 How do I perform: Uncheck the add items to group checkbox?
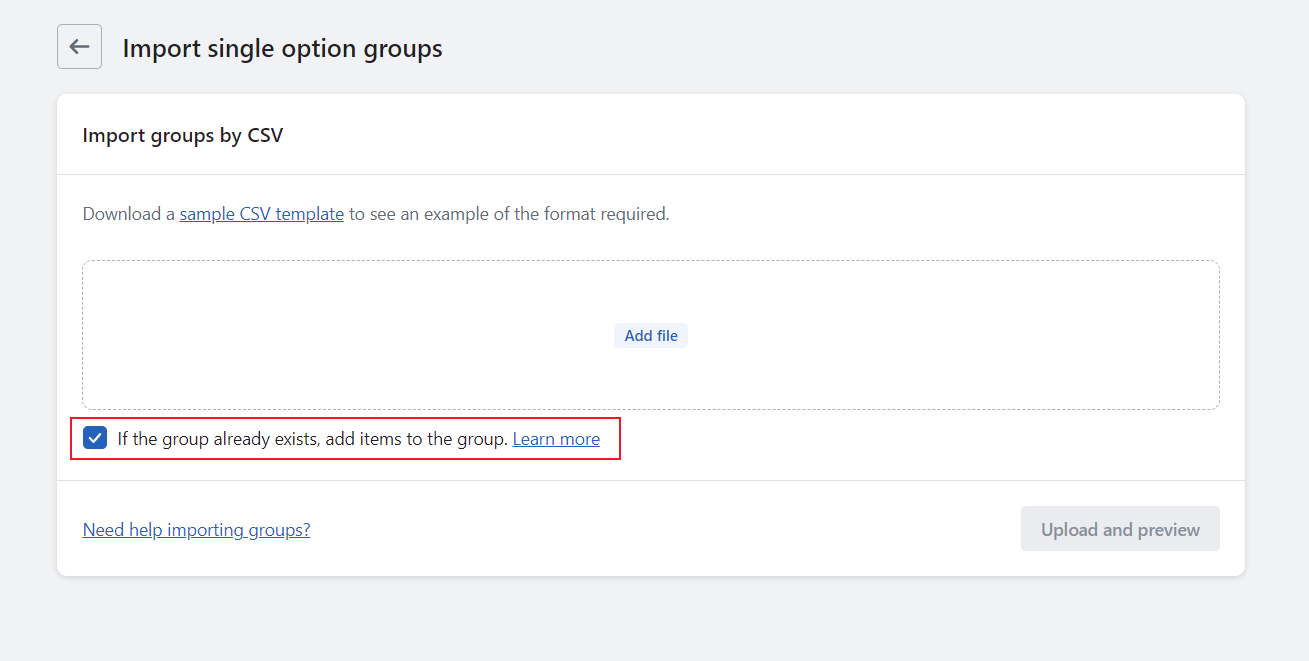point(95,438)
